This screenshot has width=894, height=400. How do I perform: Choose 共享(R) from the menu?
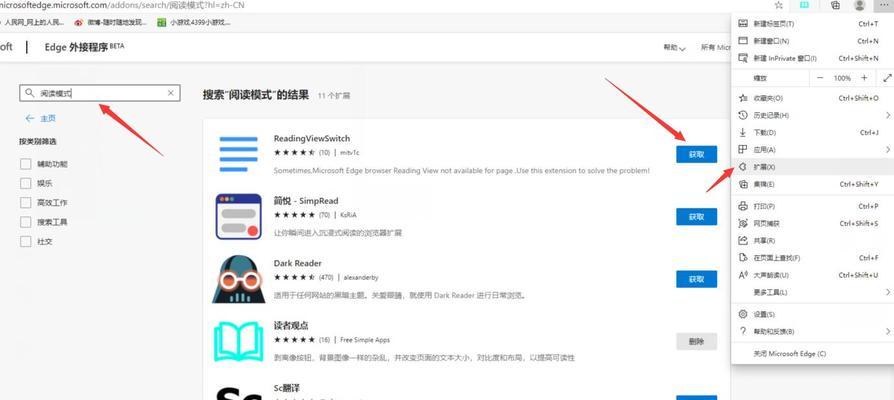[x=812, y=240]
